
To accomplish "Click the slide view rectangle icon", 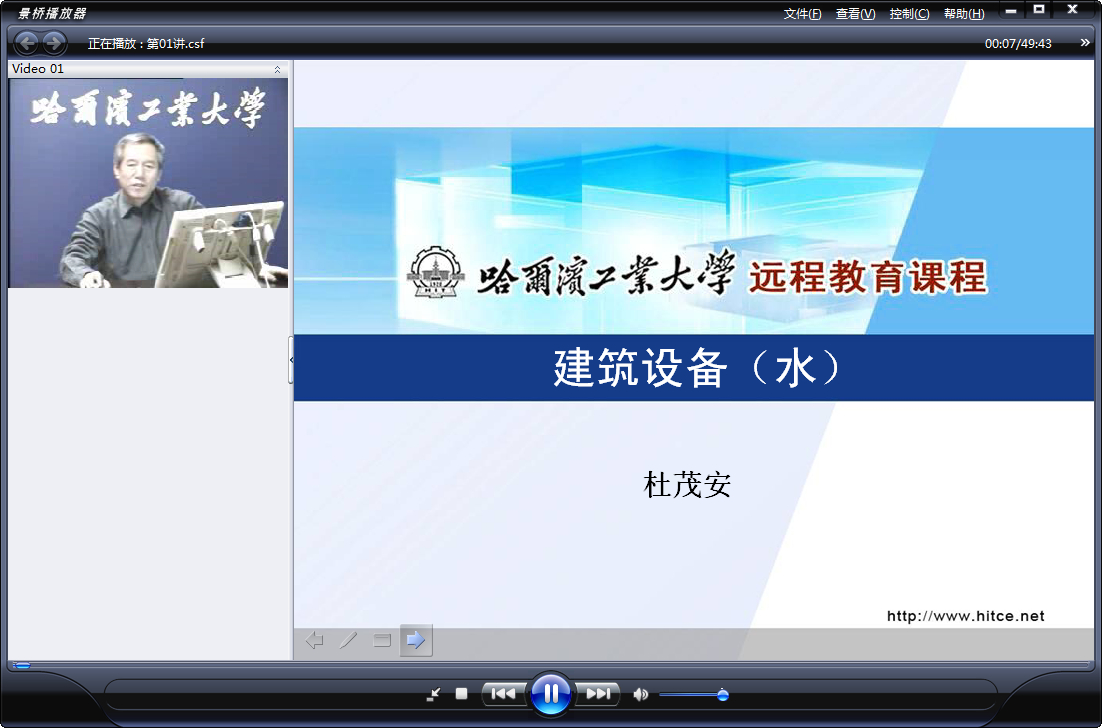I will click(x=382, y=640).
